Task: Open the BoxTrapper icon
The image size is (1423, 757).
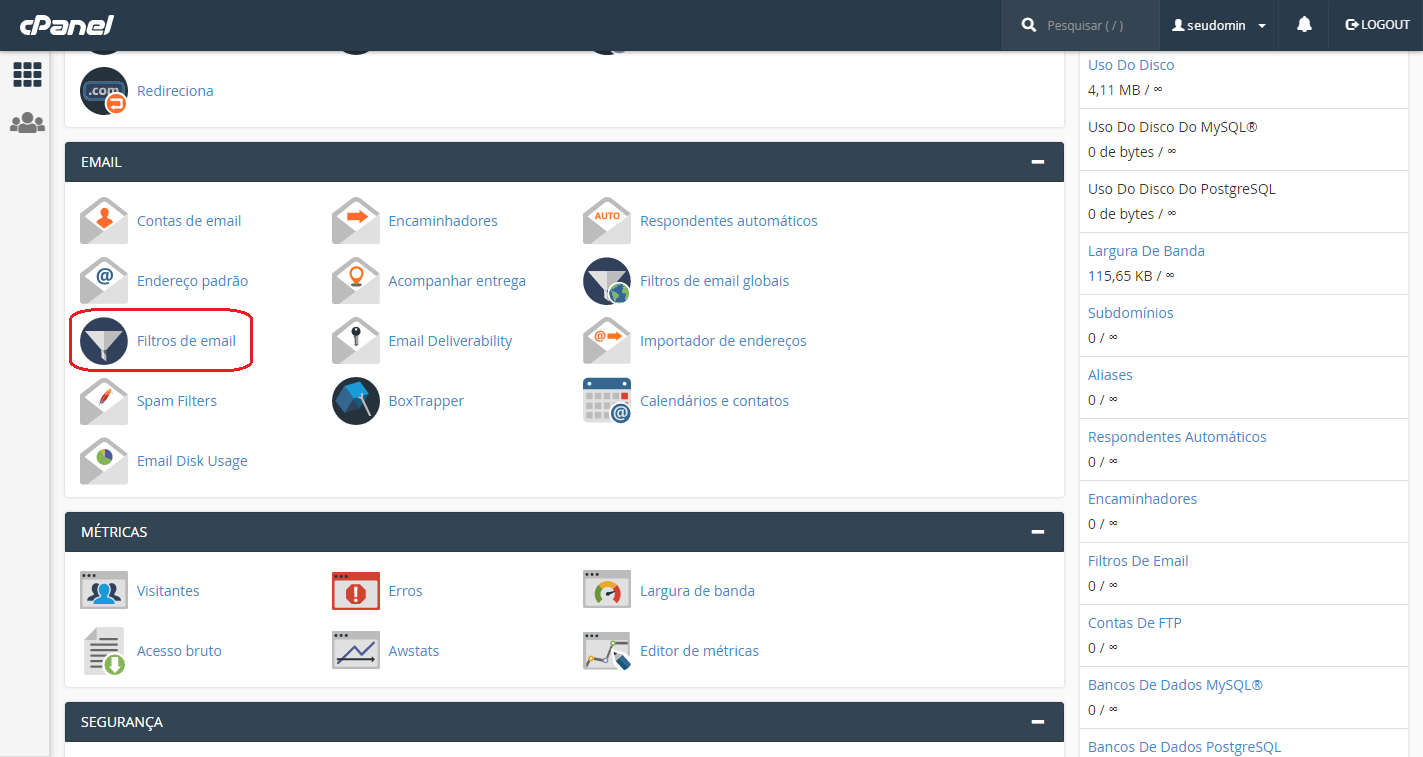Action: click(x=356, y=401)
